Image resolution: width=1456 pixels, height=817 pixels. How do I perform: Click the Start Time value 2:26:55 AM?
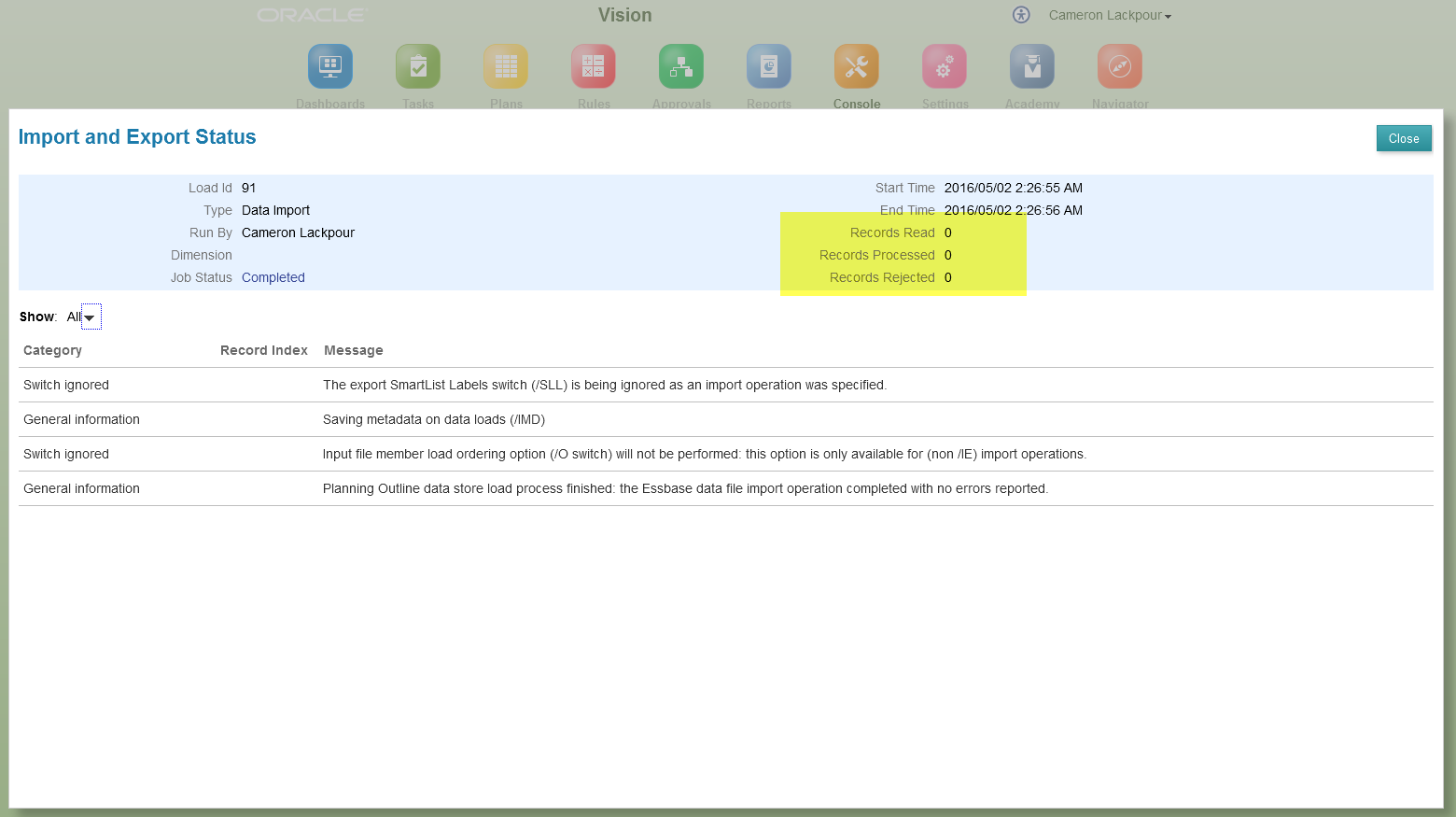pyautogui.click(x=1014, y=188)
